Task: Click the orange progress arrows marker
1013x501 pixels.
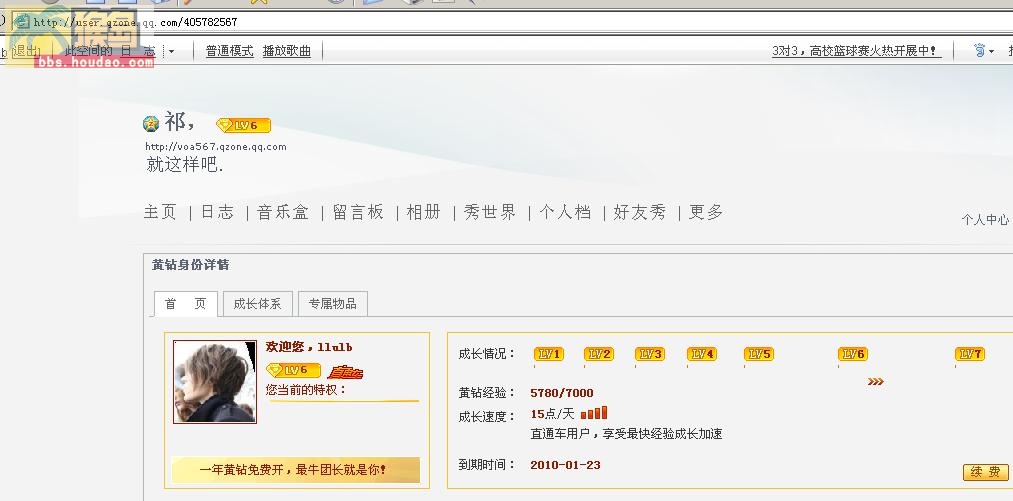Action: coord(875,382)
